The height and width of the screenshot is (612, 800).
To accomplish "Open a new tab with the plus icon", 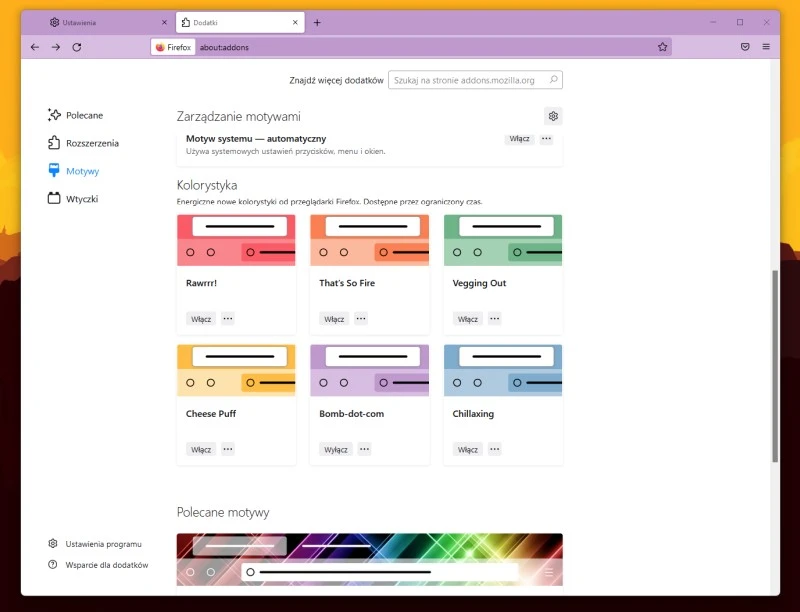I will click(x=317, y=22).
